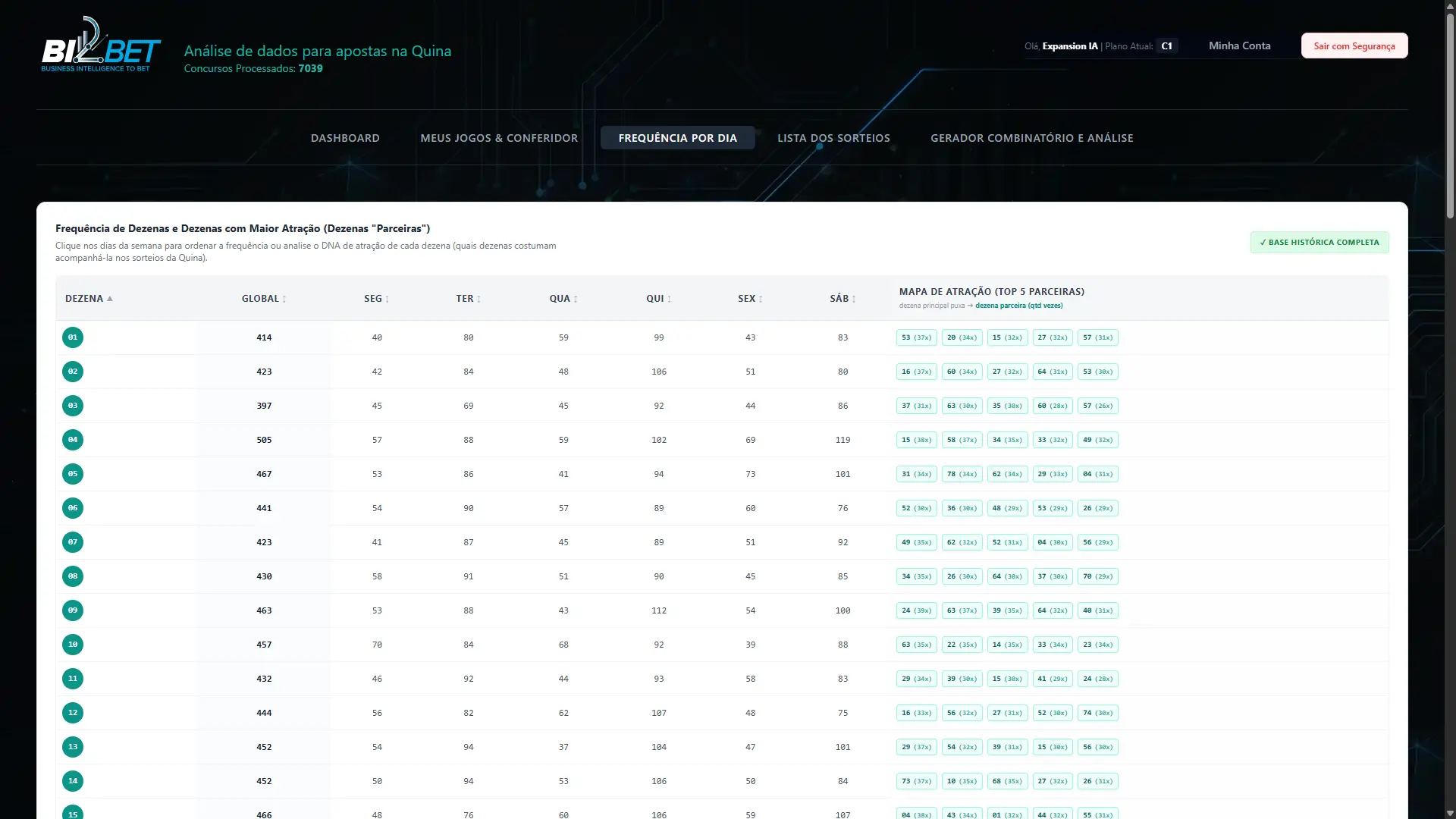Click global value 397 for dezena 03
The width and height of the screenshot is (1456, 819).
click(x=264, y=406)
